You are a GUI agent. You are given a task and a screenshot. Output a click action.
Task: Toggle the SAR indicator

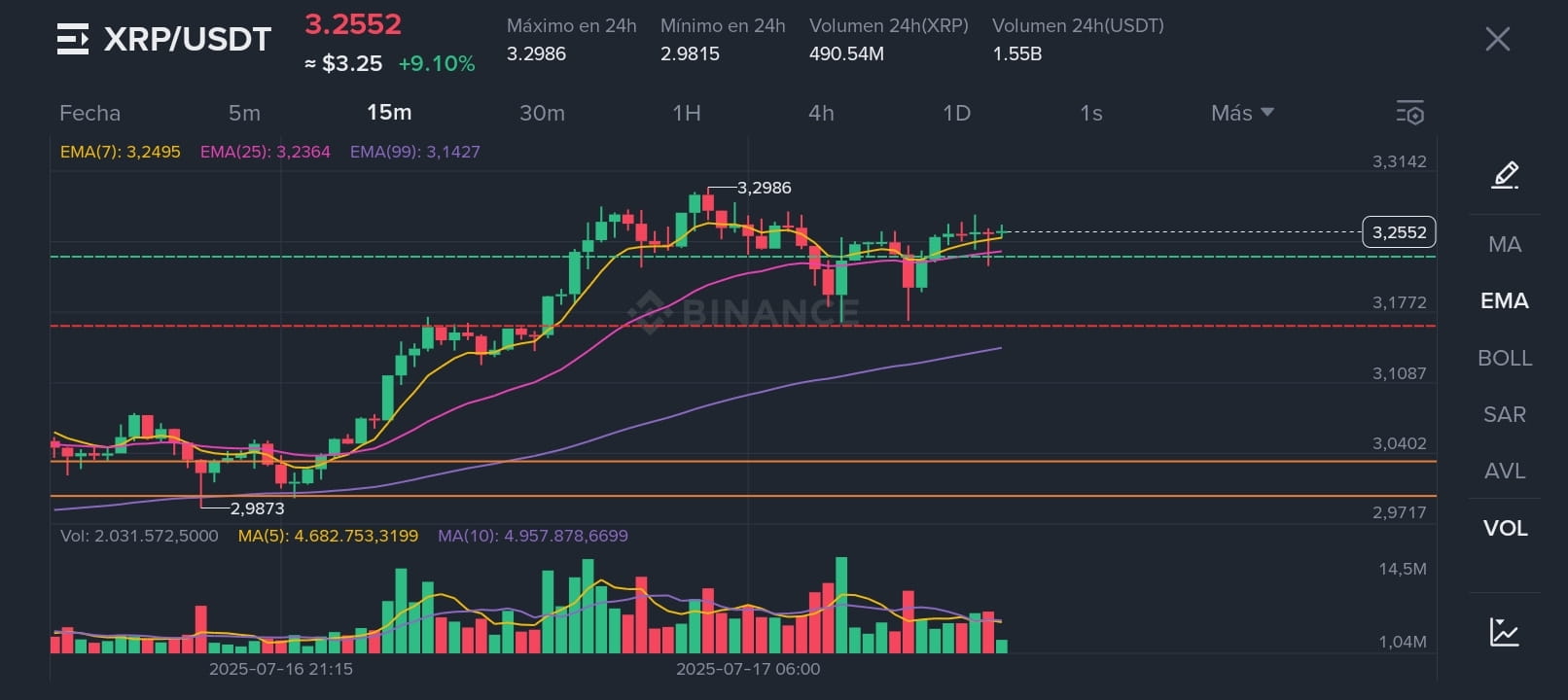click(x=1505, y=414)
